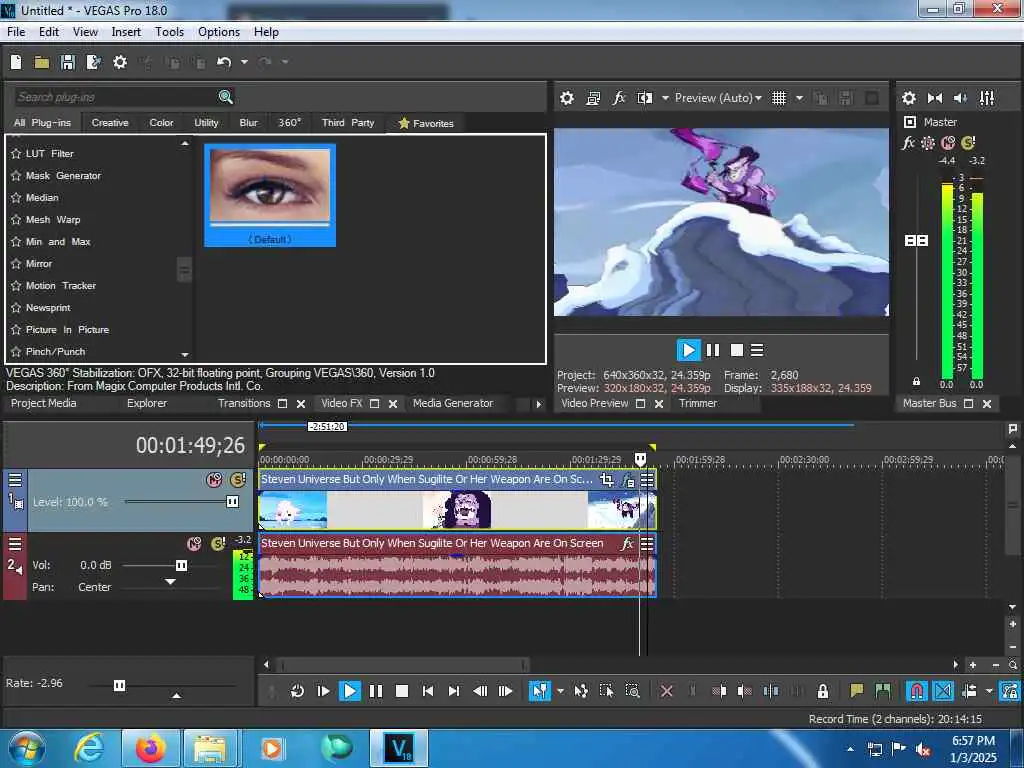This screenshot has width=1024, height=768.
Task: Open the Transitions tab
Action: [244, 404]
